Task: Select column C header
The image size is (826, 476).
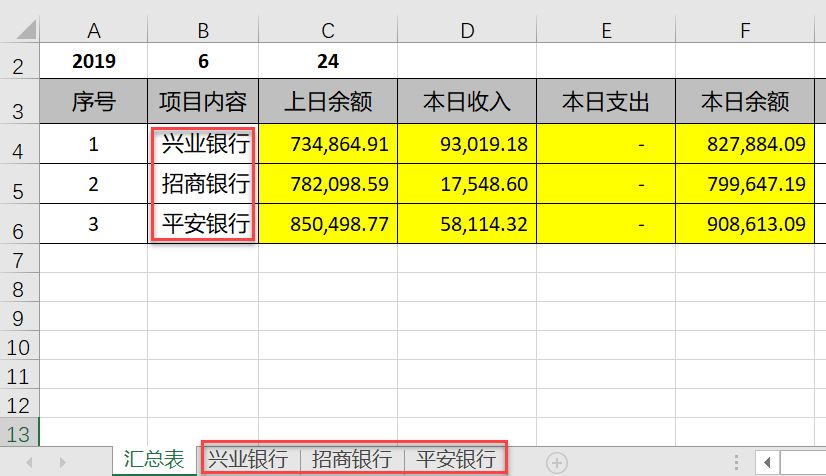Action: [328, 31]
